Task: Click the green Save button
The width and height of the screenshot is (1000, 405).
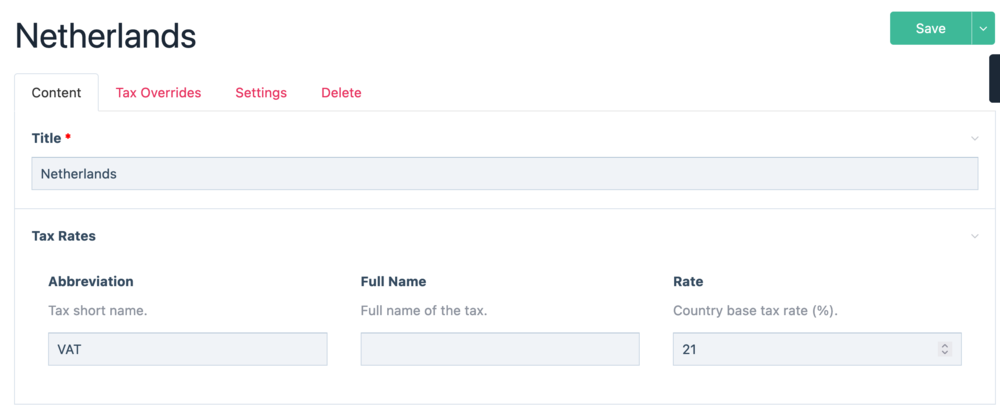Action: tap(929, 29)
